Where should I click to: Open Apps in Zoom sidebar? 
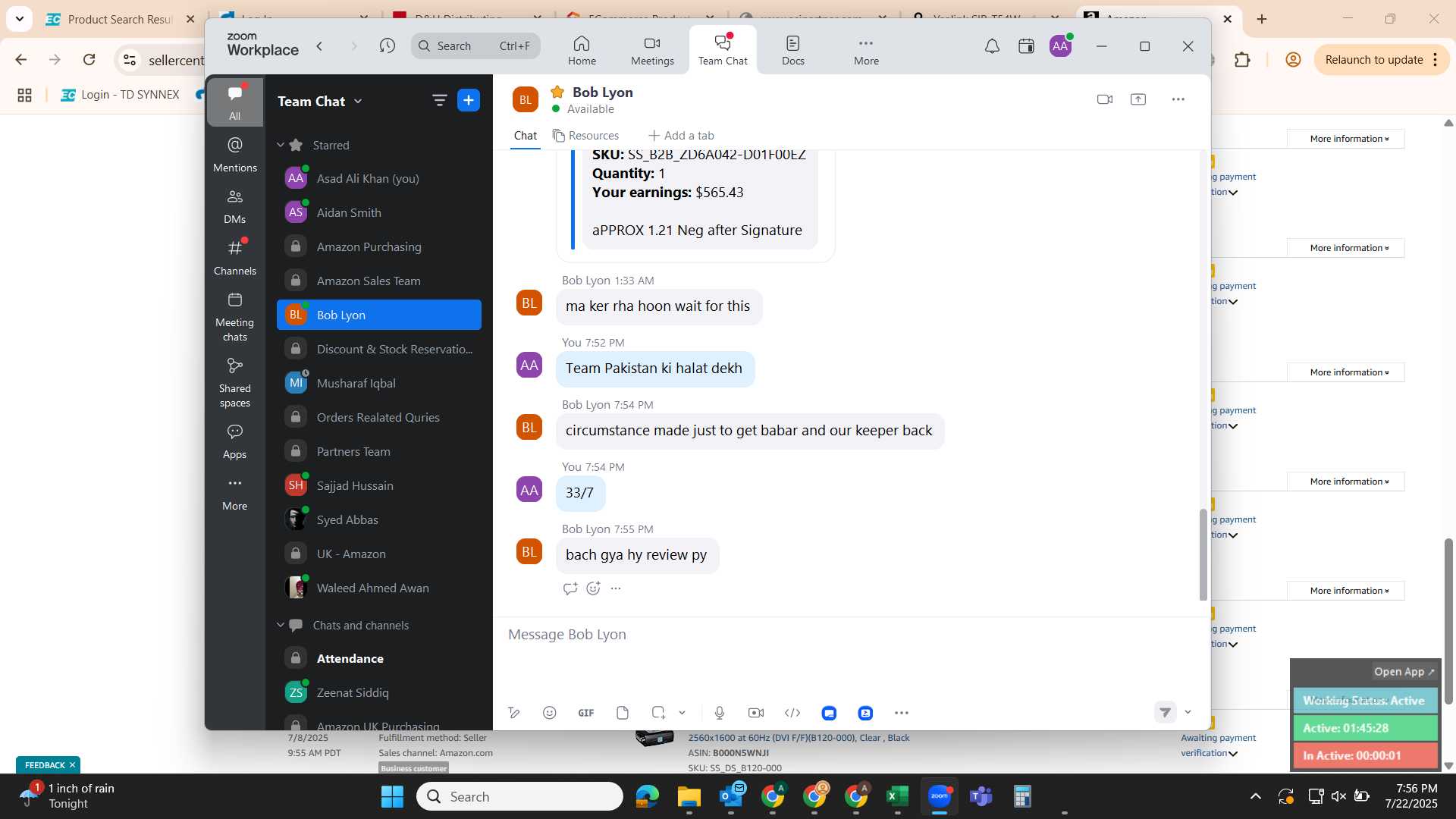tap(234, 441)
